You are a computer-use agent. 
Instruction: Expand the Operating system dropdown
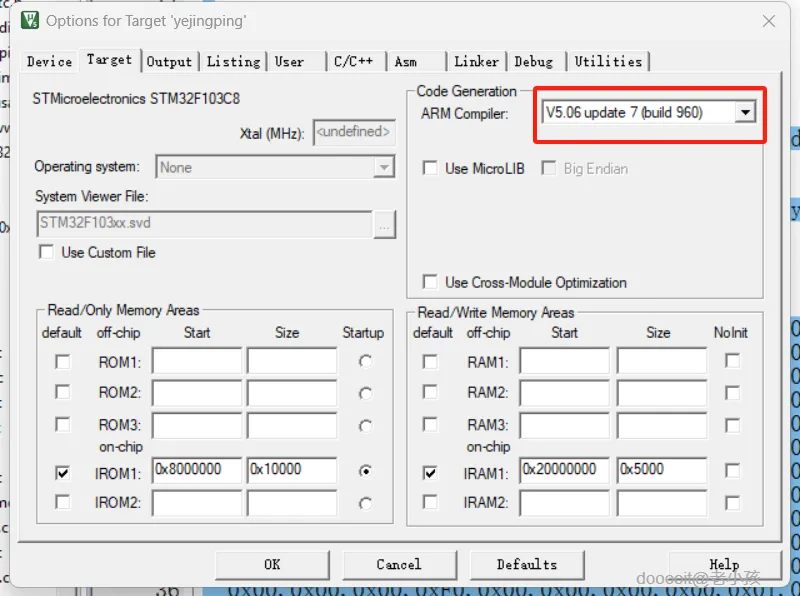[384, 167]
